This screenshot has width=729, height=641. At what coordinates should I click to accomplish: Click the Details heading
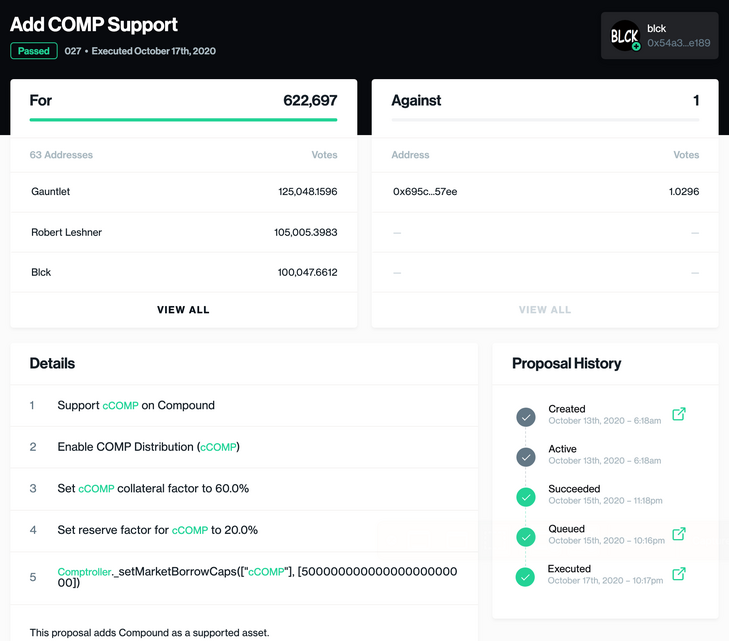tap(52, 363)
